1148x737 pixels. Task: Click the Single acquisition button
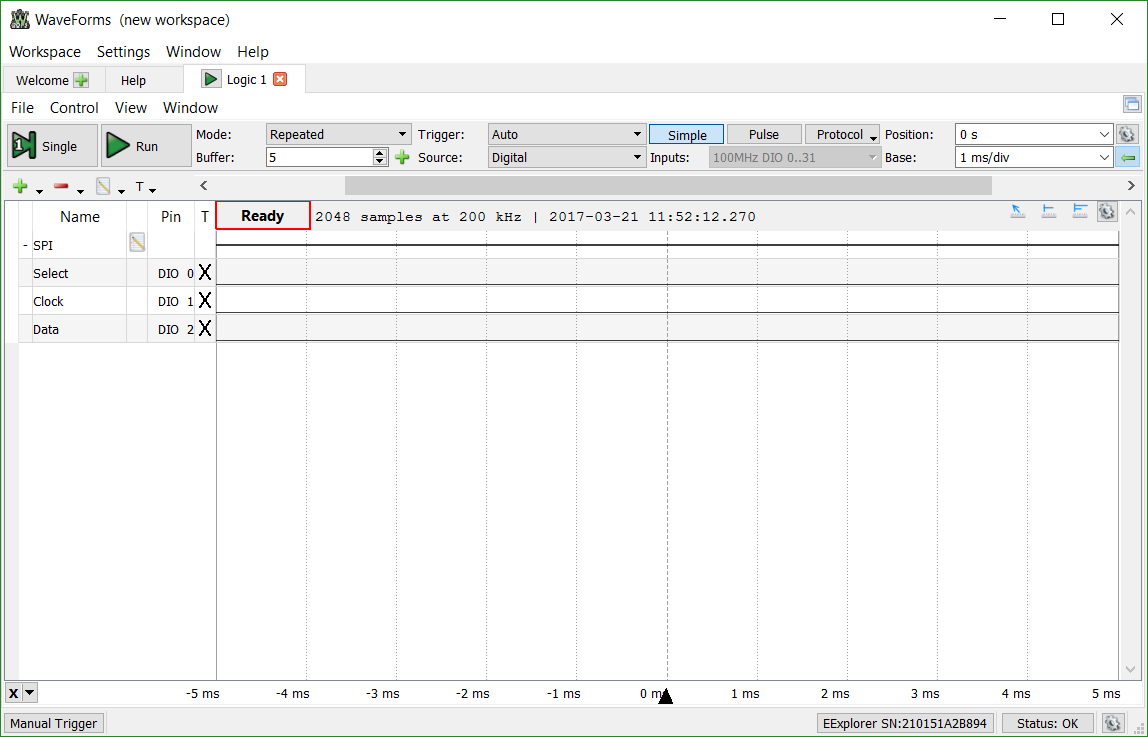[52, 146]
